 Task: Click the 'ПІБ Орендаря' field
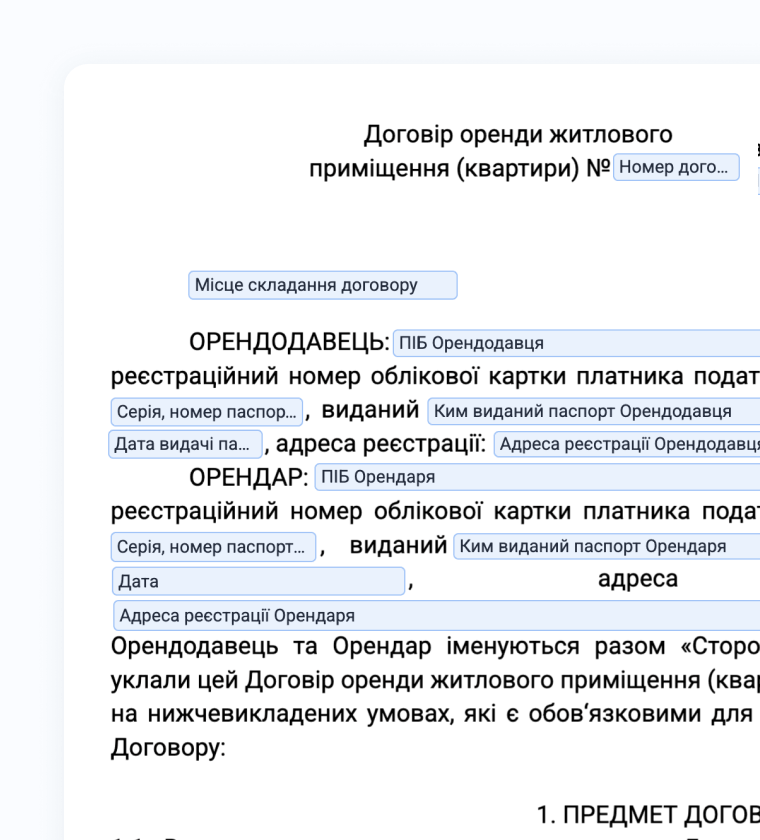537,477
